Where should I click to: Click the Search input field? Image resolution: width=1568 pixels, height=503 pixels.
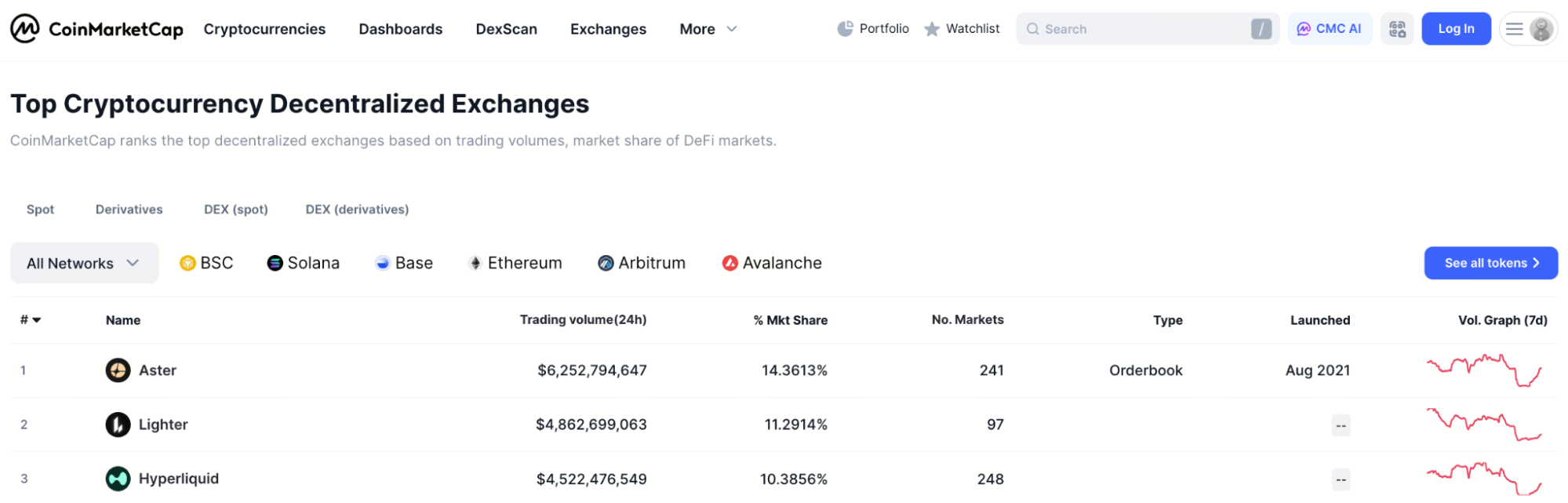[x=1137, y=29]
